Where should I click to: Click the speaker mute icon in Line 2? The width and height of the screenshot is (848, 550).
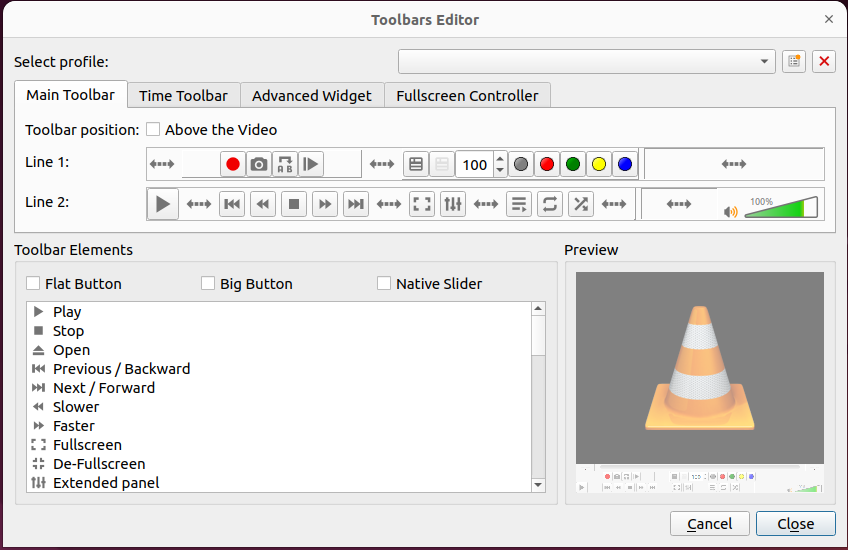click(x=731, y=211)
